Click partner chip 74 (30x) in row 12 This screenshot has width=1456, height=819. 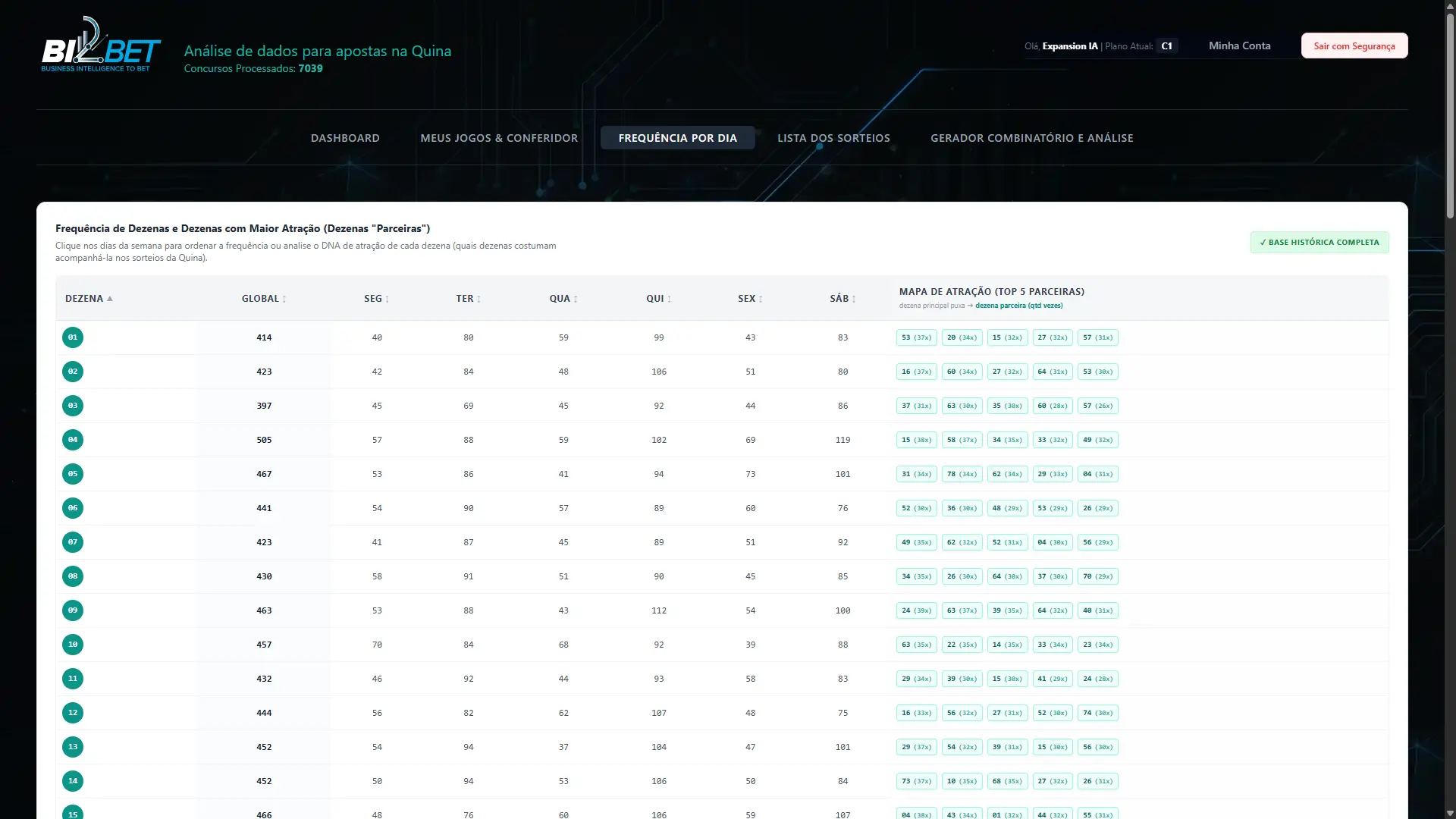click(x=1097, y=713)
